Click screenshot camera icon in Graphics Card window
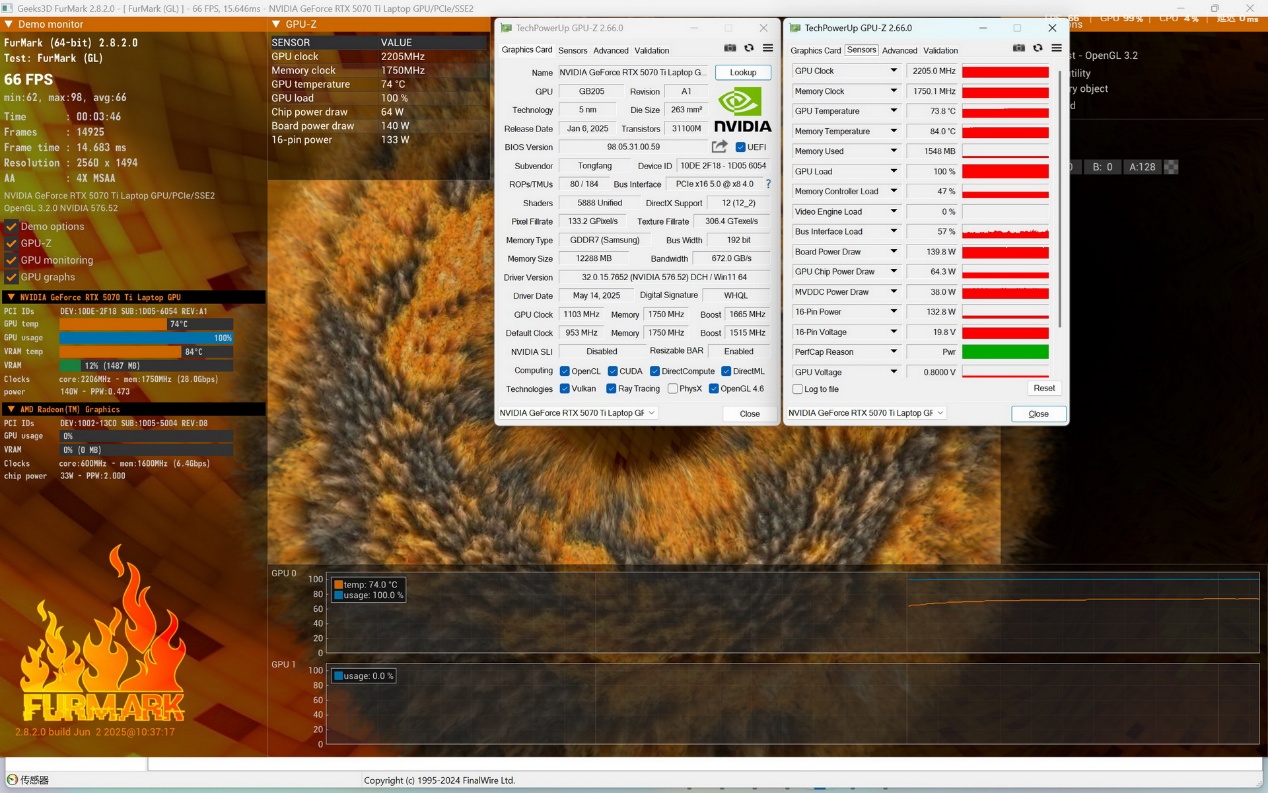 coord(730,48)
